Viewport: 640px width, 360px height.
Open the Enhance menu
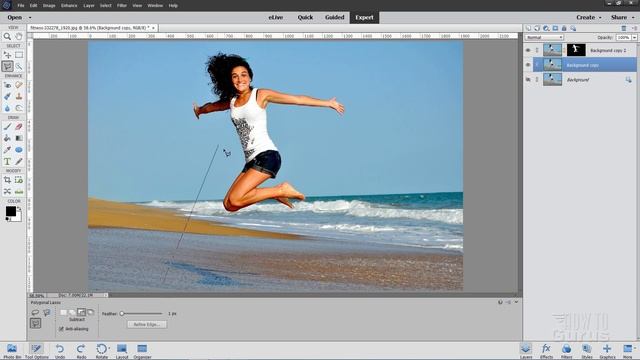[x=69, y=6]
